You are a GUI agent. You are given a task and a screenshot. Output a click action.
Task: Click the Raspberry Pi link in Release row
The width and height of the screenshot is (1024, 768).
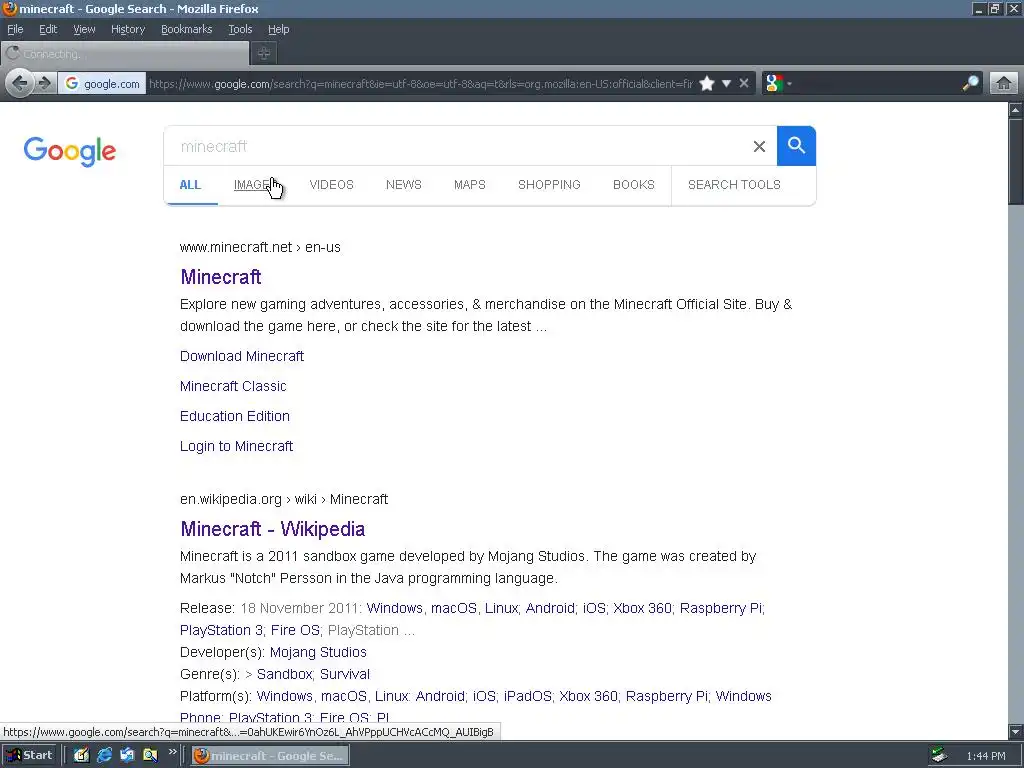[x=720, y=608]
